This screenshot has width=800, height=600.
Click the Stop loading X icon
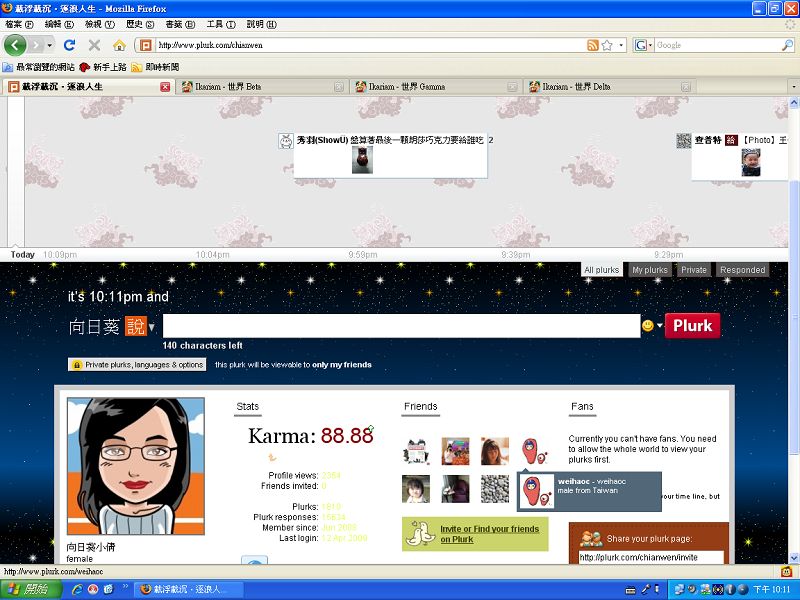pyautogui.click(x=94, y=45)
